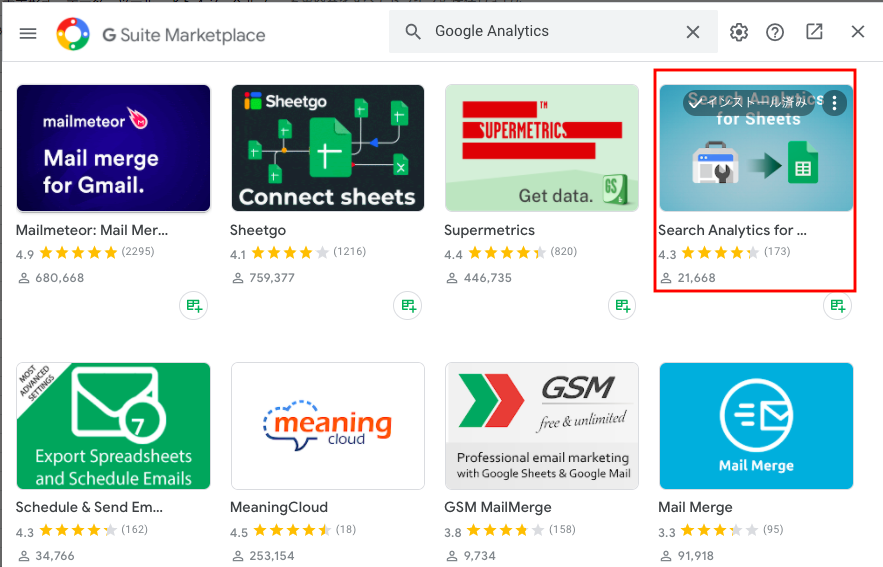
Task: Close the Marketplace dialog
Action: click(858, 32)
